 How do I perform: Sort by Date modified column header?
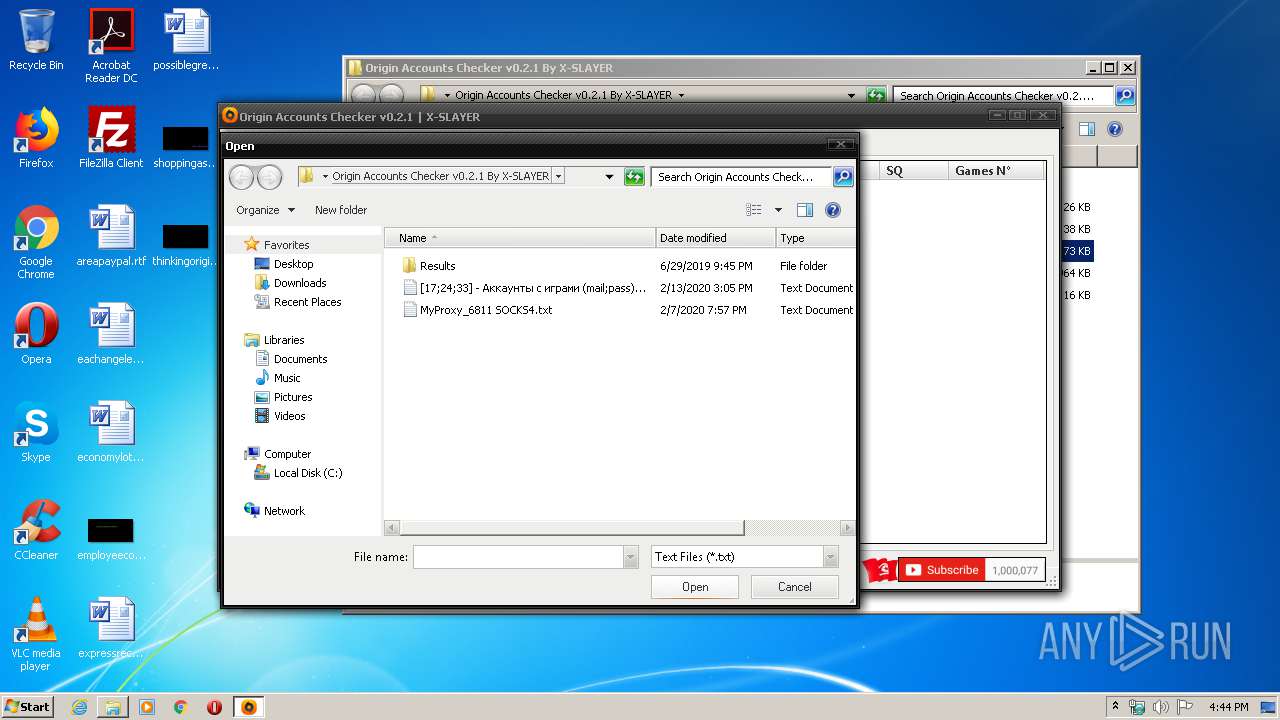click(716, 238)
